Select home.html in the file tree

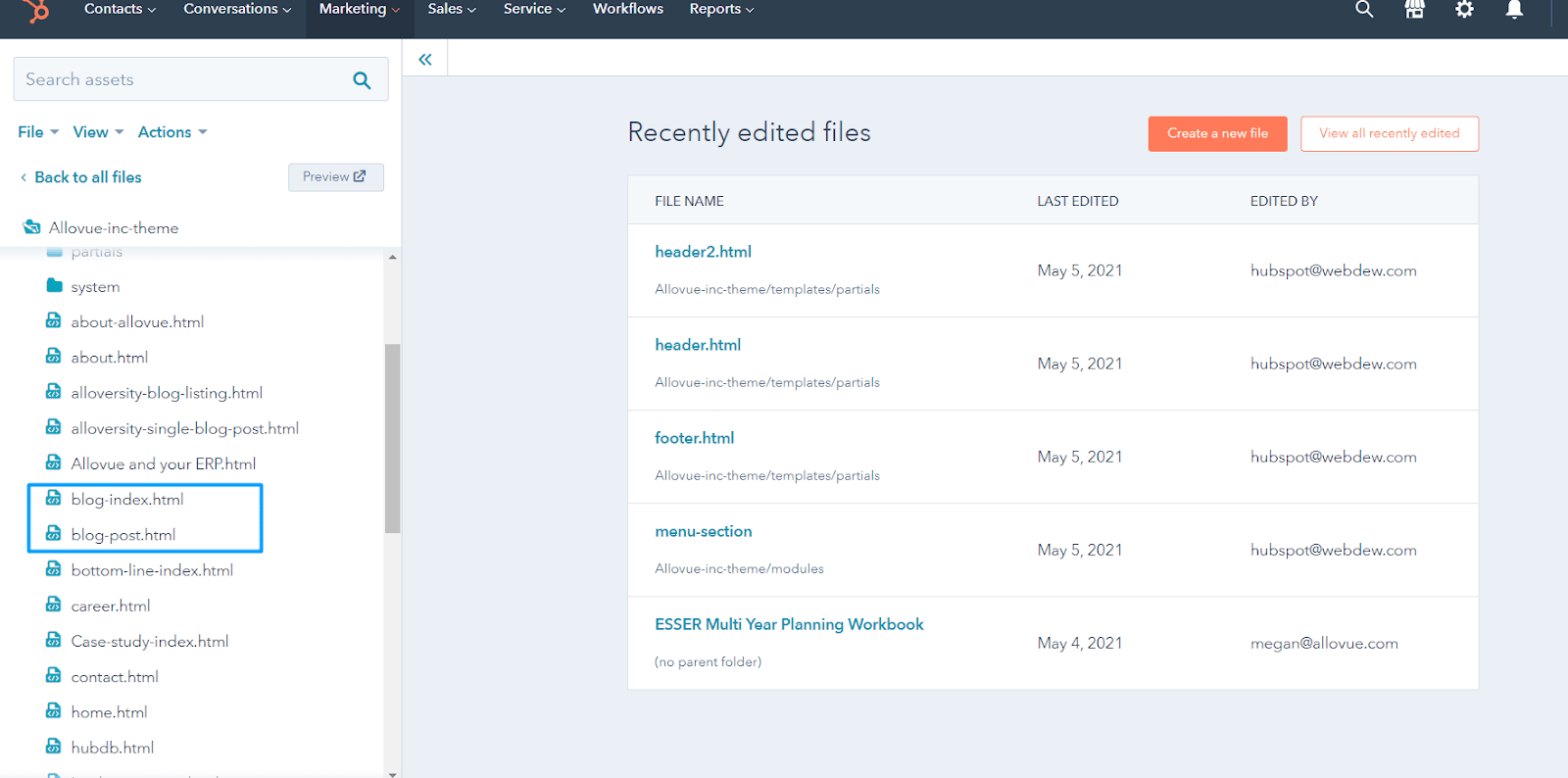coord(109,712)
